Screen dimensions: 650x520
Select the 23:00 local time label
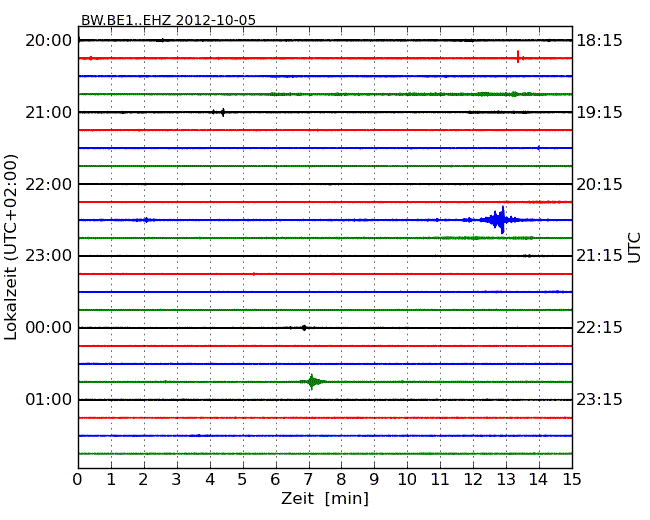[49, 256]
